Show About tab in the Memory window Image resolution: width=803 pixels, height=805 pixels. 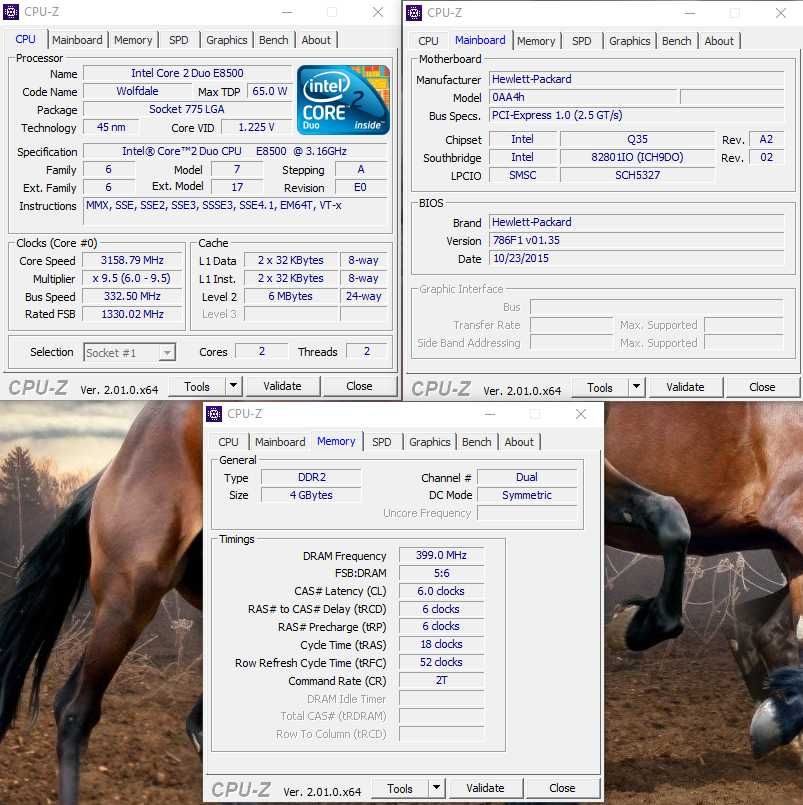point(519,442)
